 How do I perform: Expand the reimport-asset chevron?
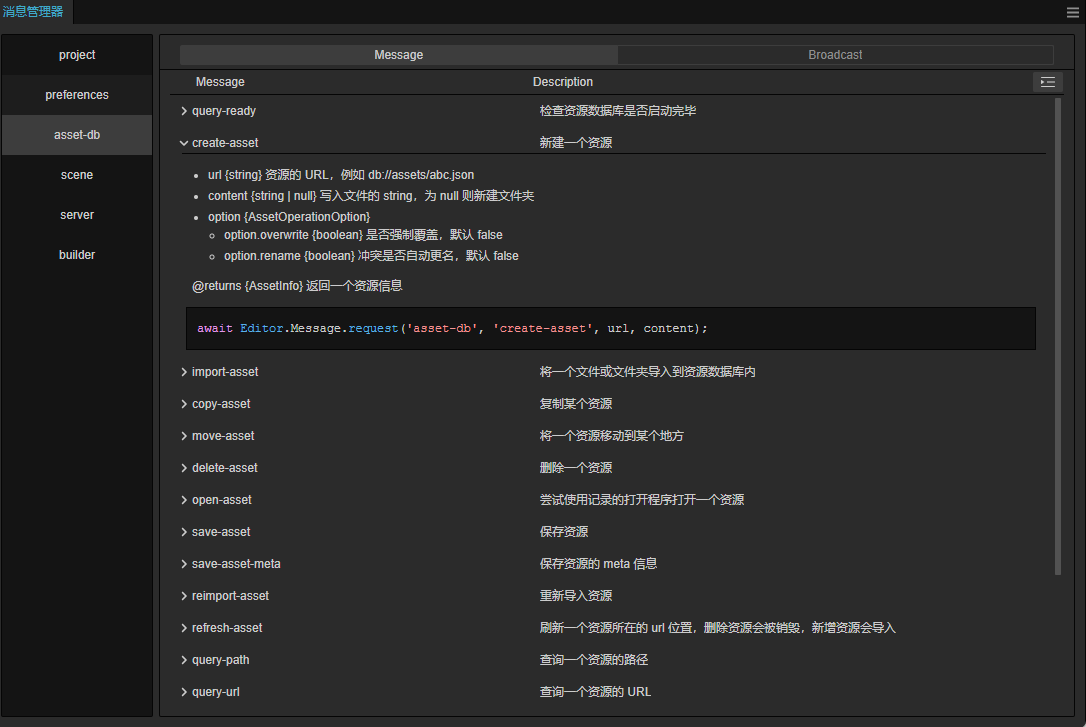[x=184, y=595]
